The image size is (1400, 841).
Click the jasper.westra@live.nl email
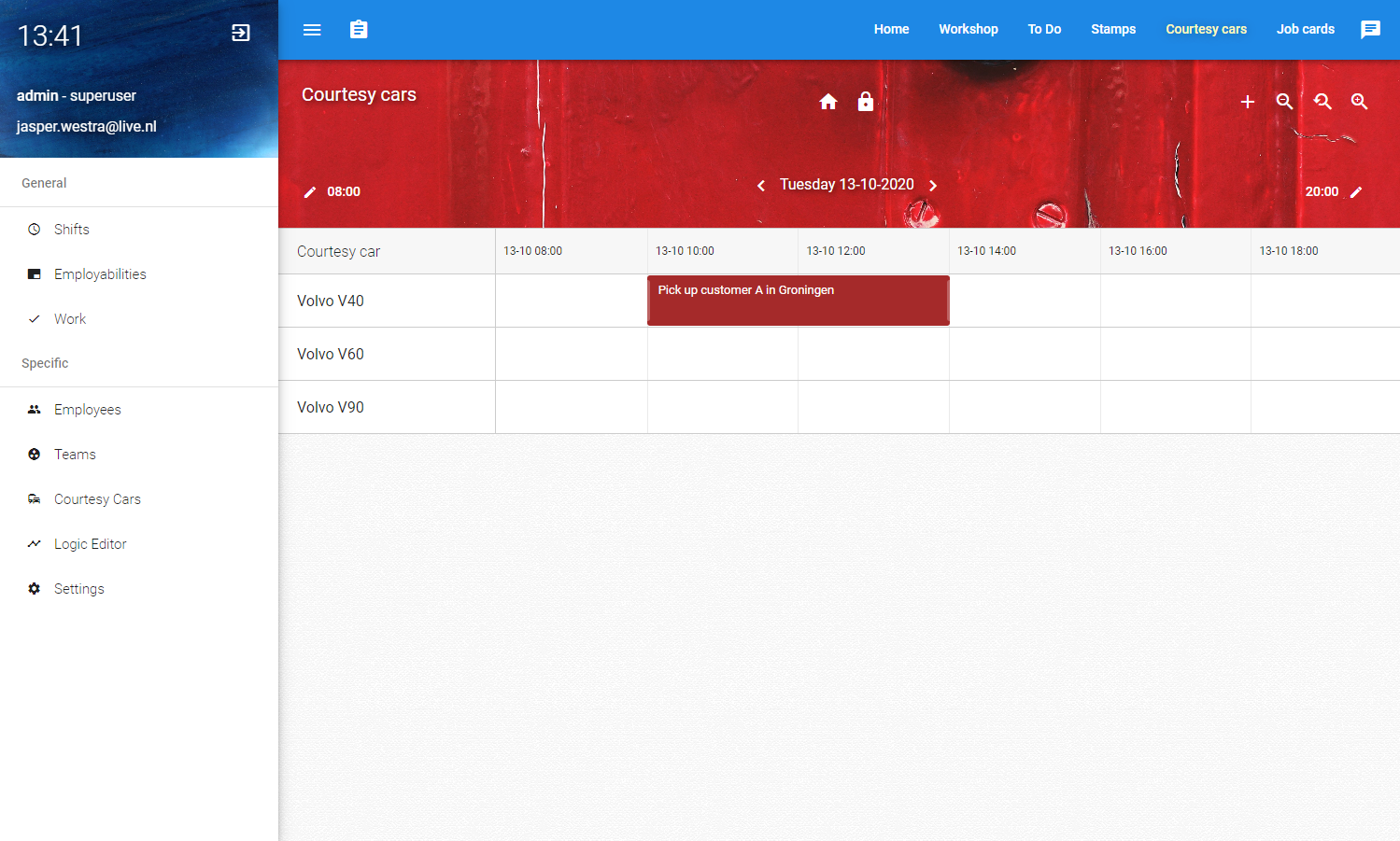87,126
